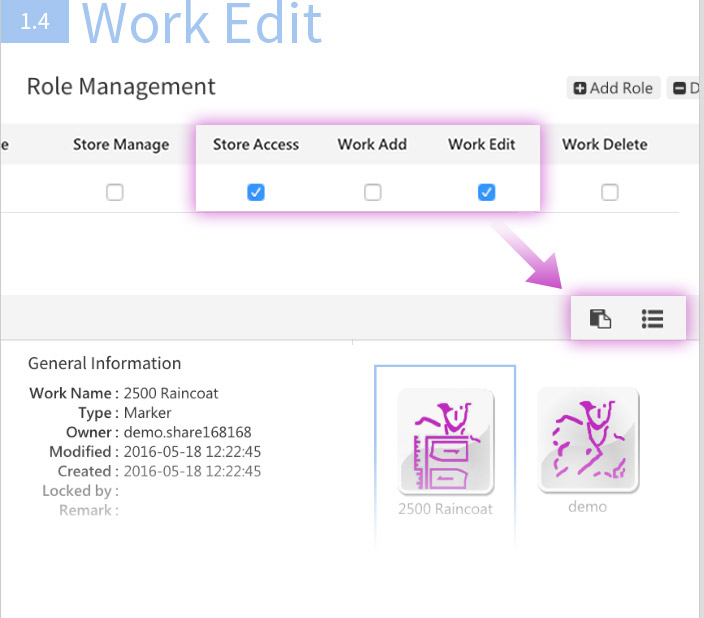Click the Role Management heading
704x618 pixels.
121,86
